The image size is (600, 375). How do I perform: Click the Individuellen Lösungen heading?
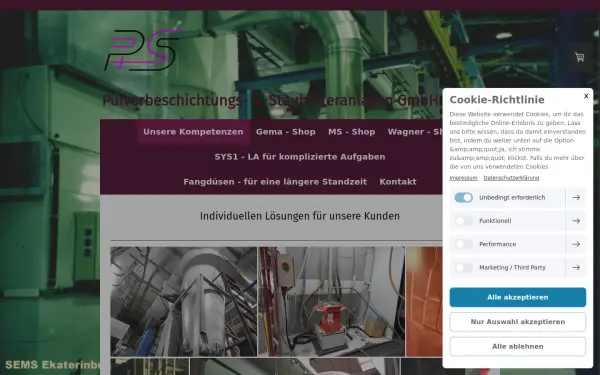300,216
